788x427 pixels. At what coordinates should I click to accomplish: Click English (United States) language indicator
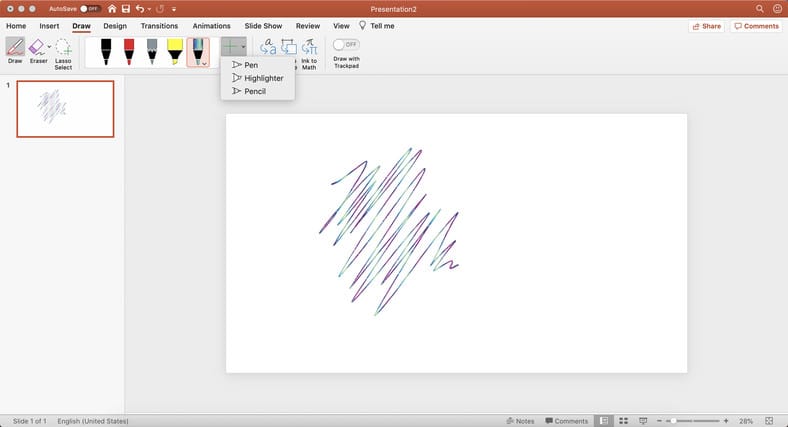coord(93,421)
